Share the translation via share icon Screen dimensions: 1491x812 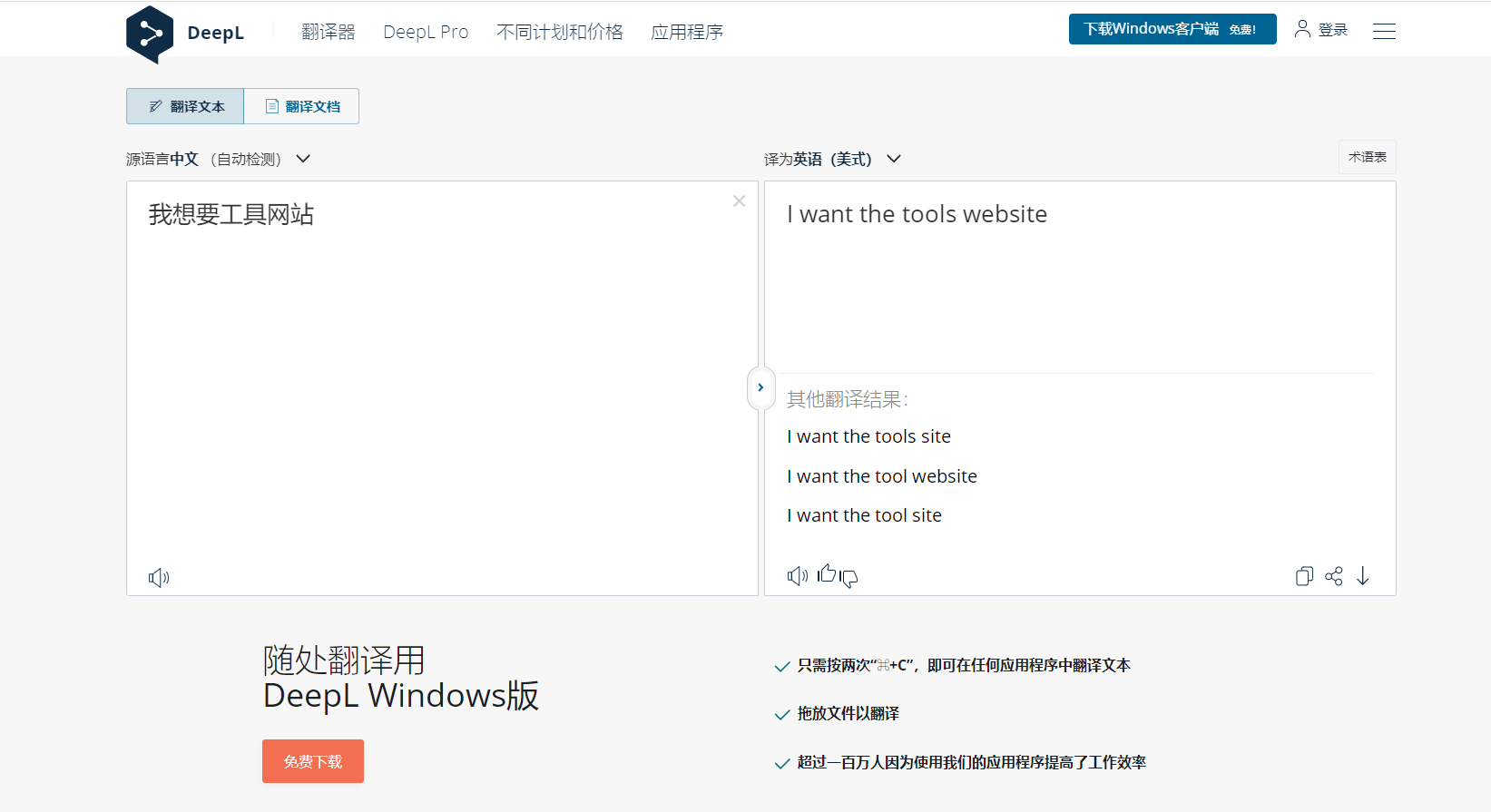point(1333,576)
